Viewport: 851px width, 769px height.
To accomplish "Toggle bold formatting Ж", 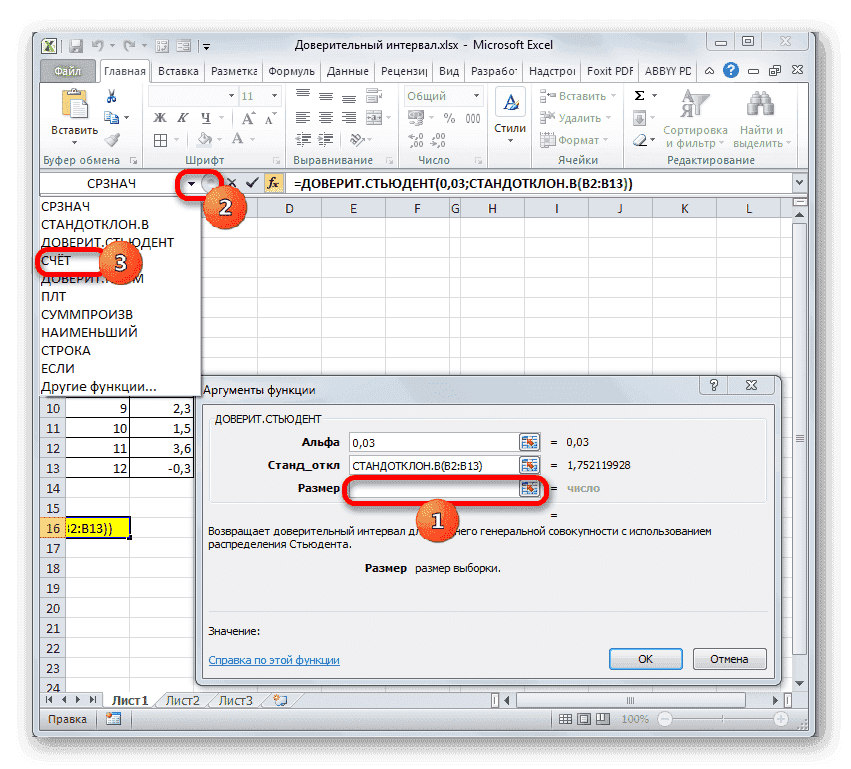I will click(x=159, y=118).
